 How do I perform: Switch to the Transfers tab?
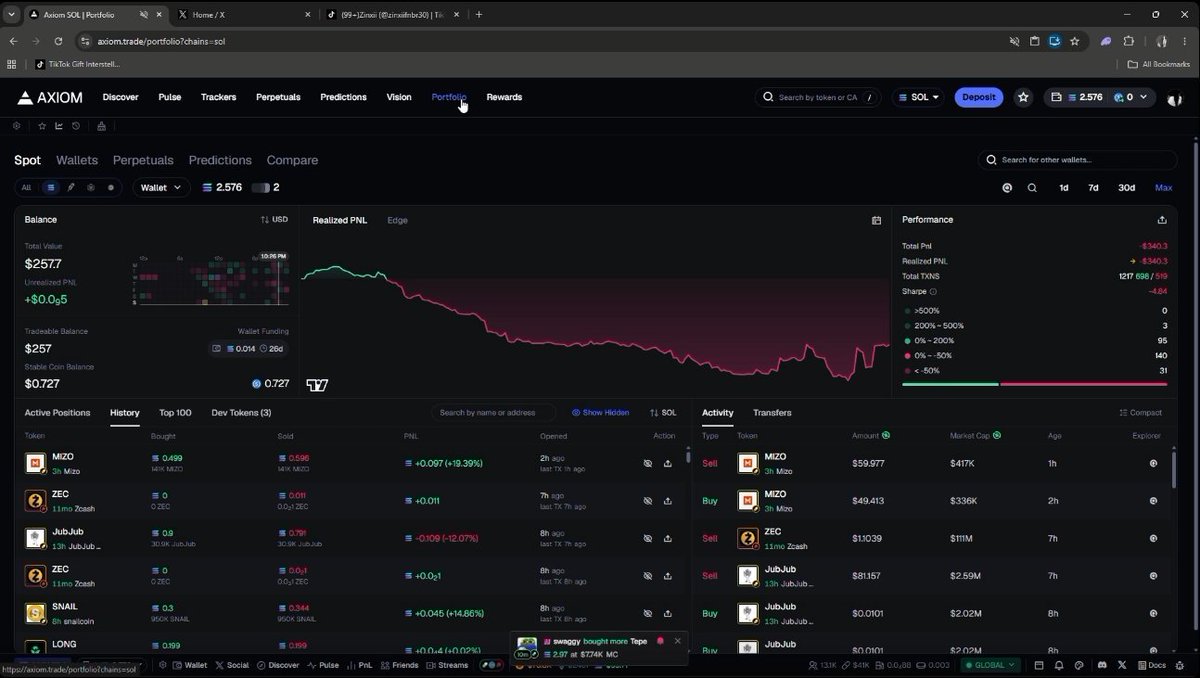[x=772, y=413]
